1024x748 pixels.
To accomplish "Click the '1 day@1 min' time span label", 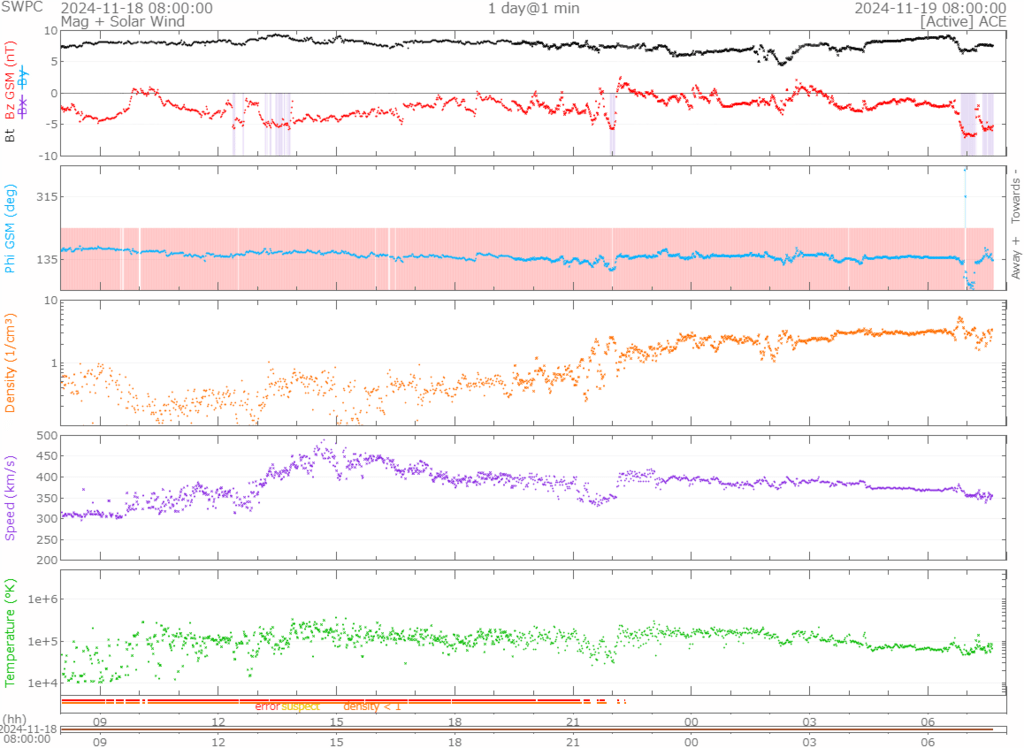I will [534, 8].
